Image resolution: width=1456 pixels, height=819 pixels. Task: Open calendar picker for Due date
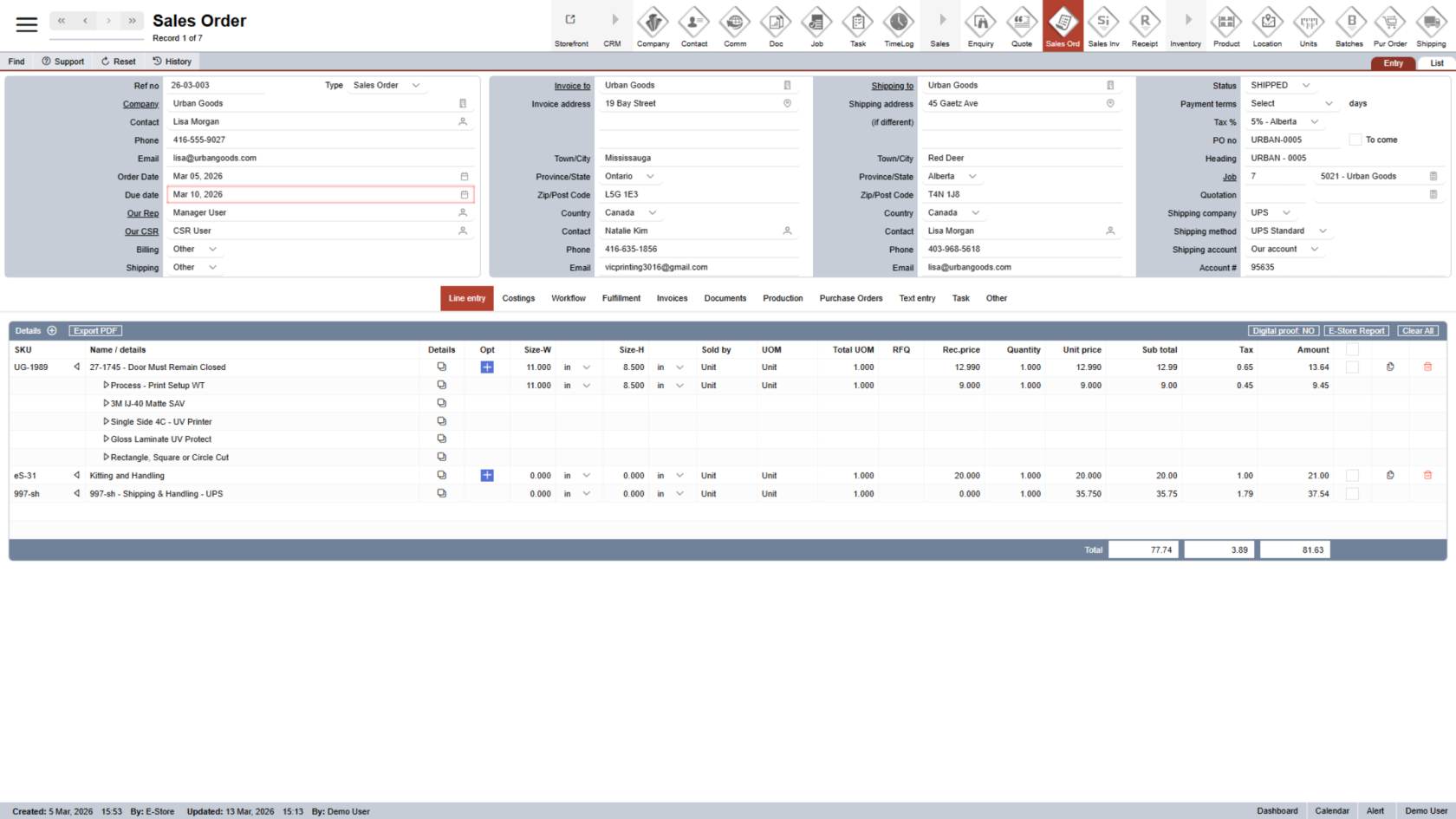click(x=465, y=195)
